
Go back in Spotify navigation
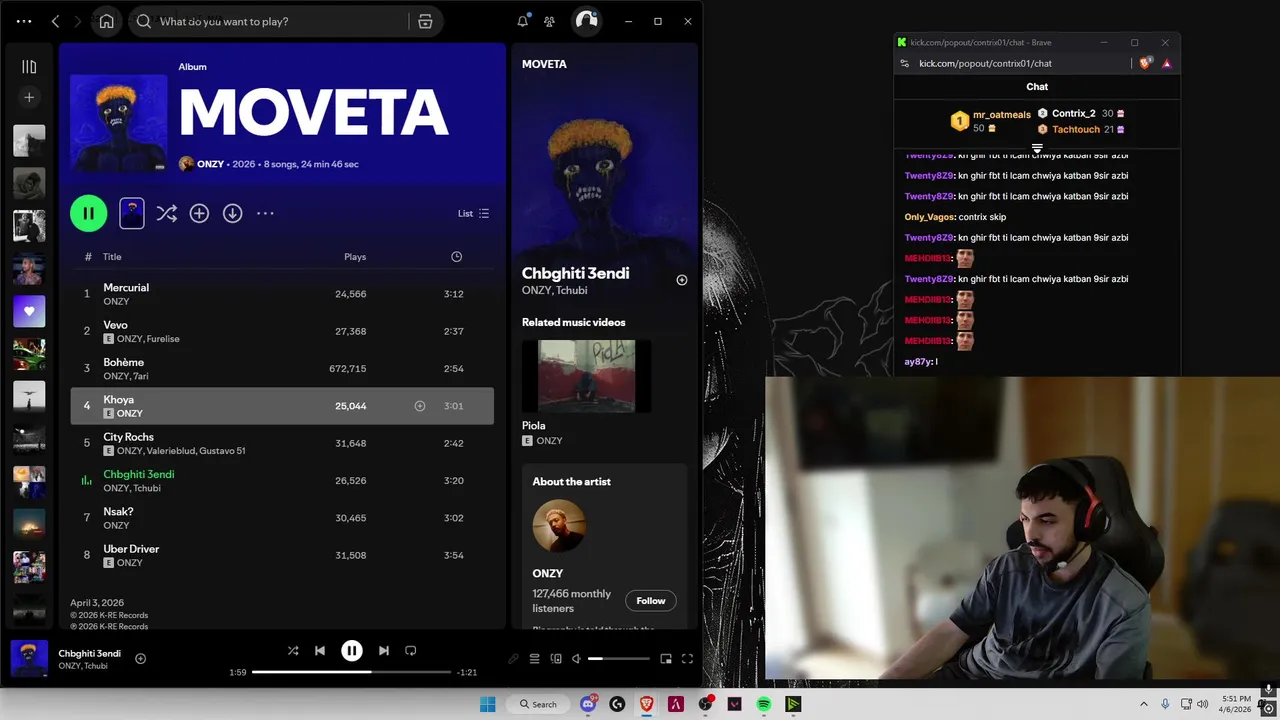pyautogui.click(x=55, y=21)
